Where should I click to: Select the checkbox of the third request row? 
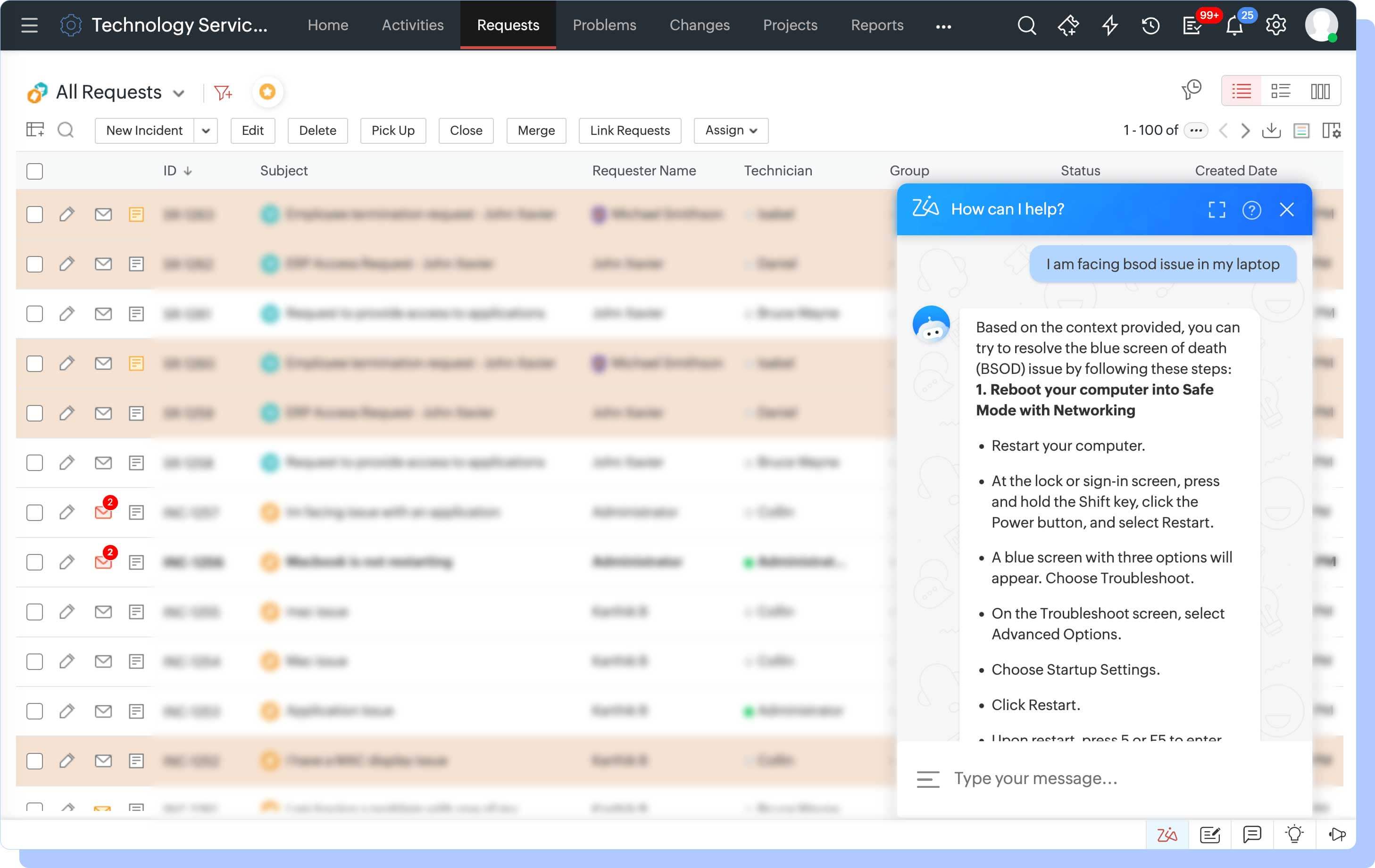[x=35, y=314]
